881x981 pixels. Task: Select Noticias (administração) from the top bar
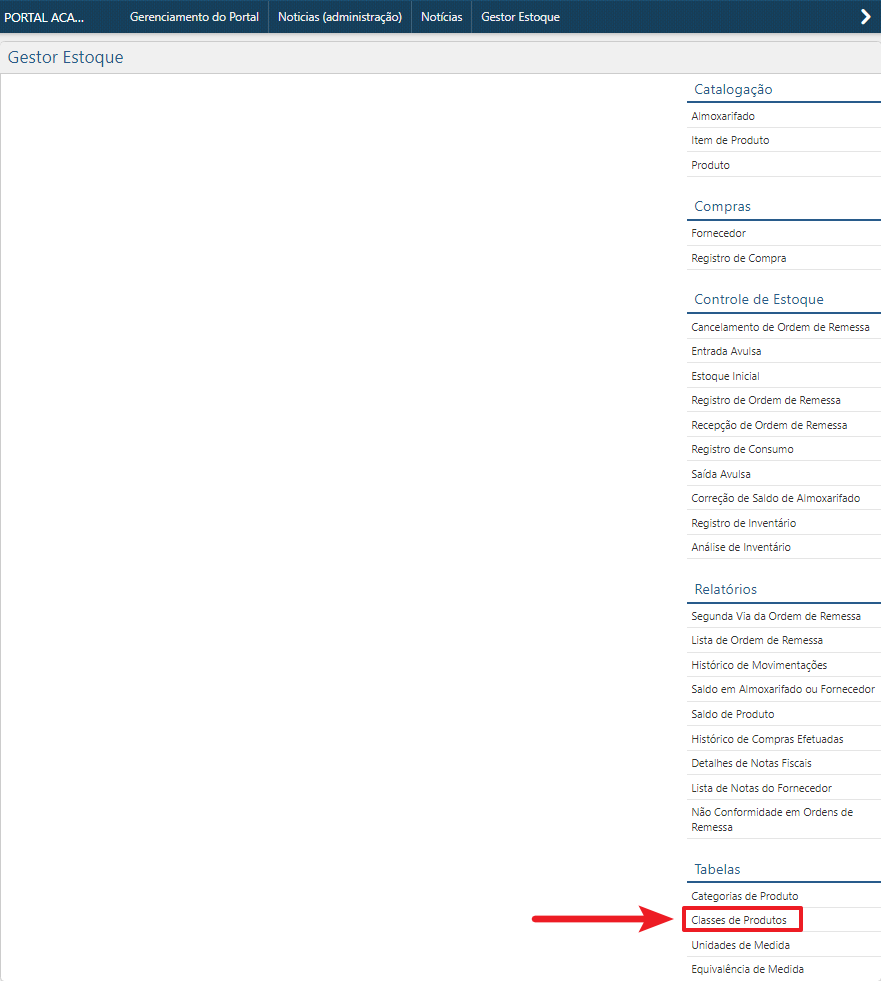click(x=339, y=16)
